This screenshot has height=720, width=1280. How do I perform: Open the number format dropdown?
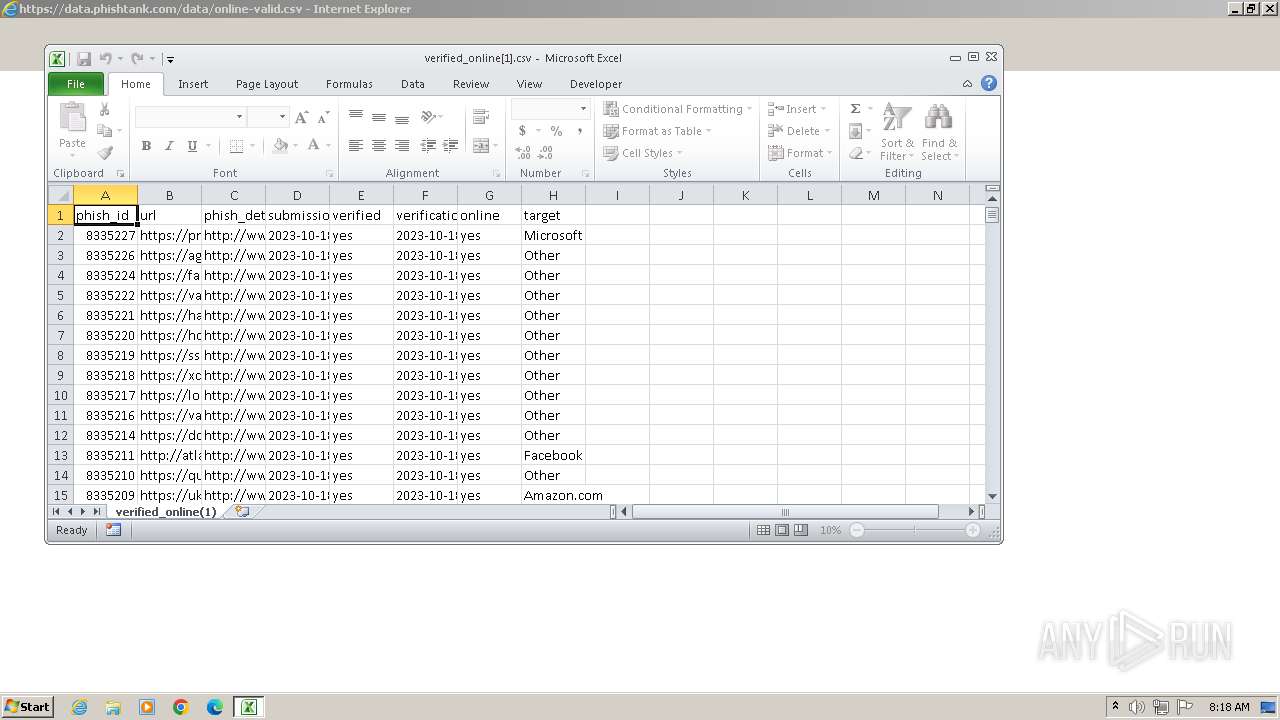[583, 108]
